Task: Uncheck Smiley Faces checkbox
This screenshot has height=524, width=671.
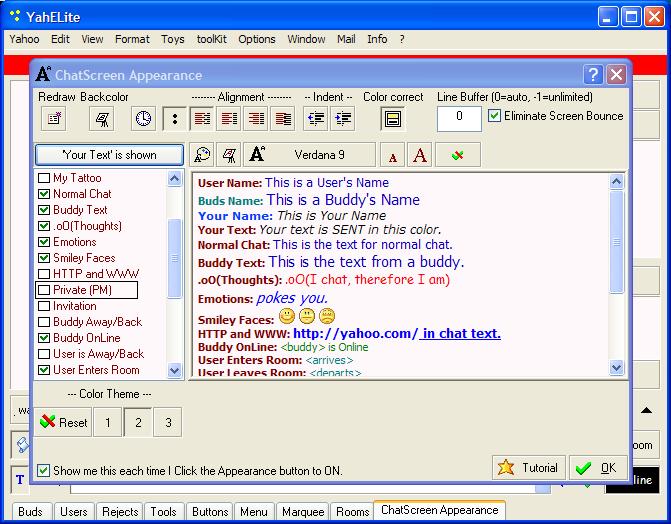Action: (x=44, y=258)
